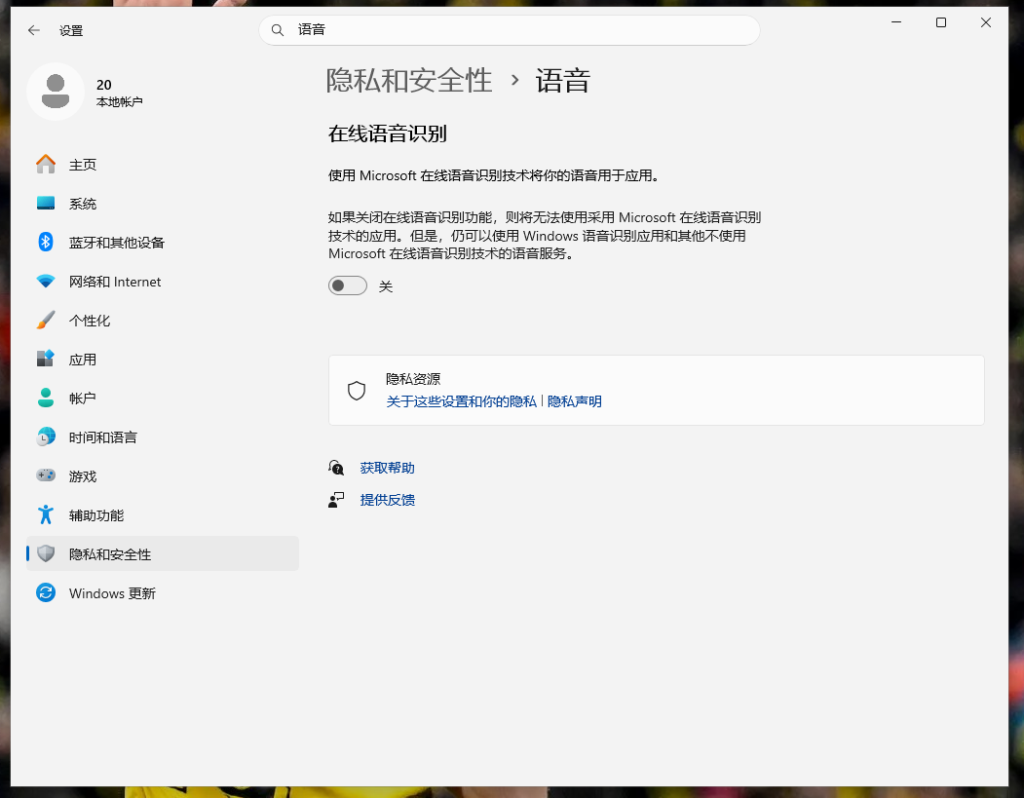Click the 本地帐户 label

pos(120,102)
